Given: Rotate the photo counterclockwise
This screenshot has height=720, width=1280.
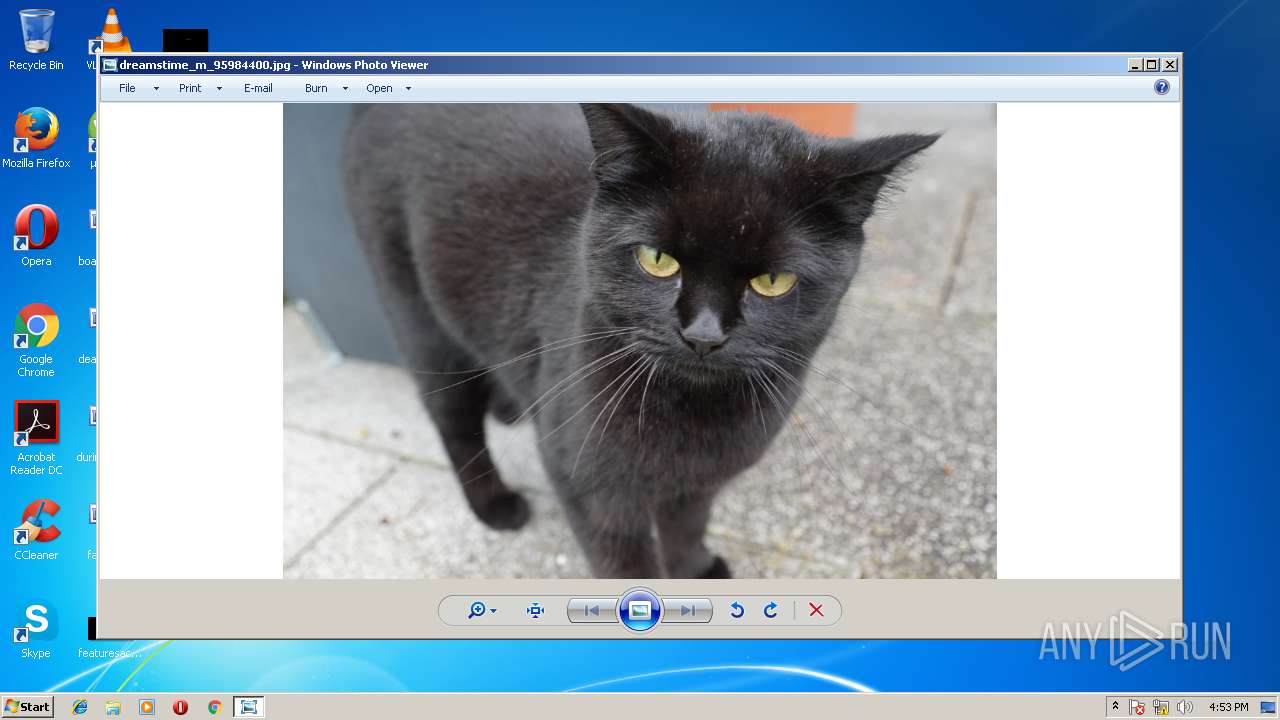Looking at the screenshot, I should (737, 610).
